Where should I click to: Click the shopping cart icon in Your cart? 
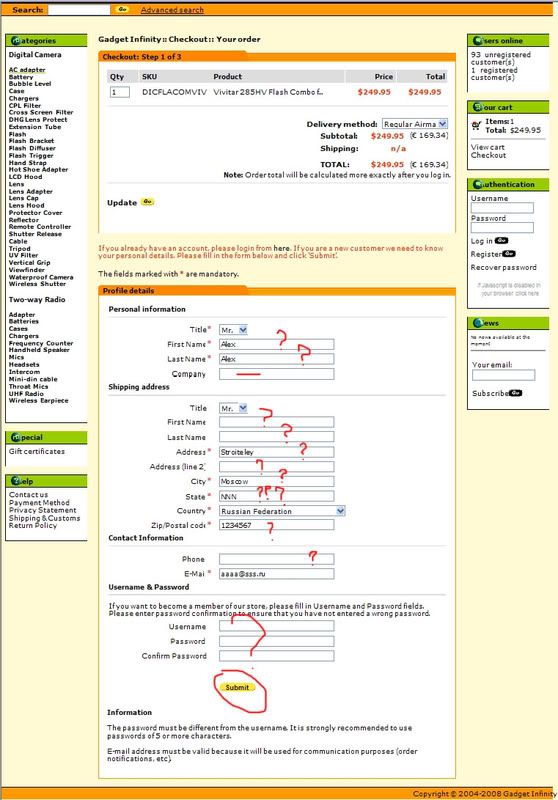pyautogui.click(x=476, y=125)
